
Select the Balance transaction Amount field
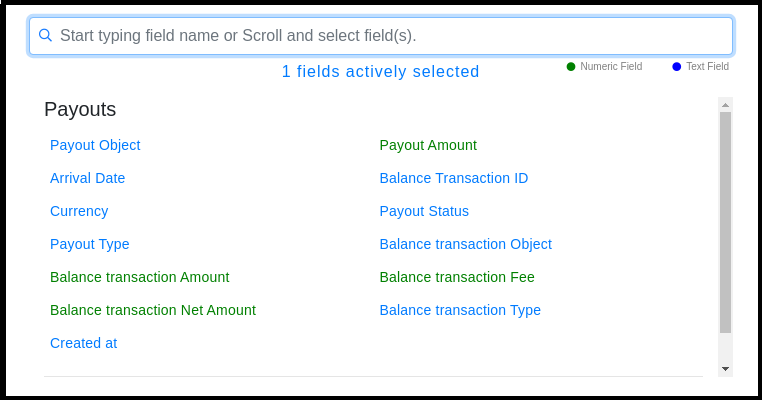tap(139, 277)
